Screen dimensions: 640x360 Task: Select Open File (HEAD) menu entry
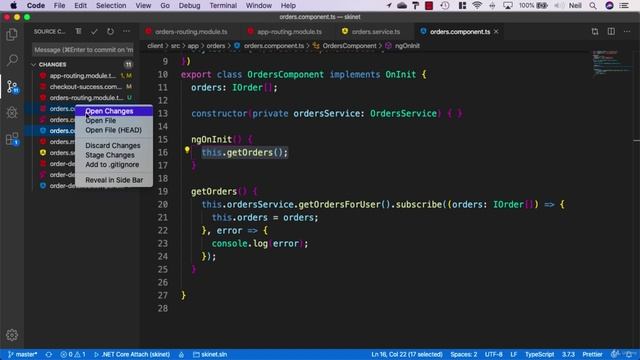click(x=113, y=130)
